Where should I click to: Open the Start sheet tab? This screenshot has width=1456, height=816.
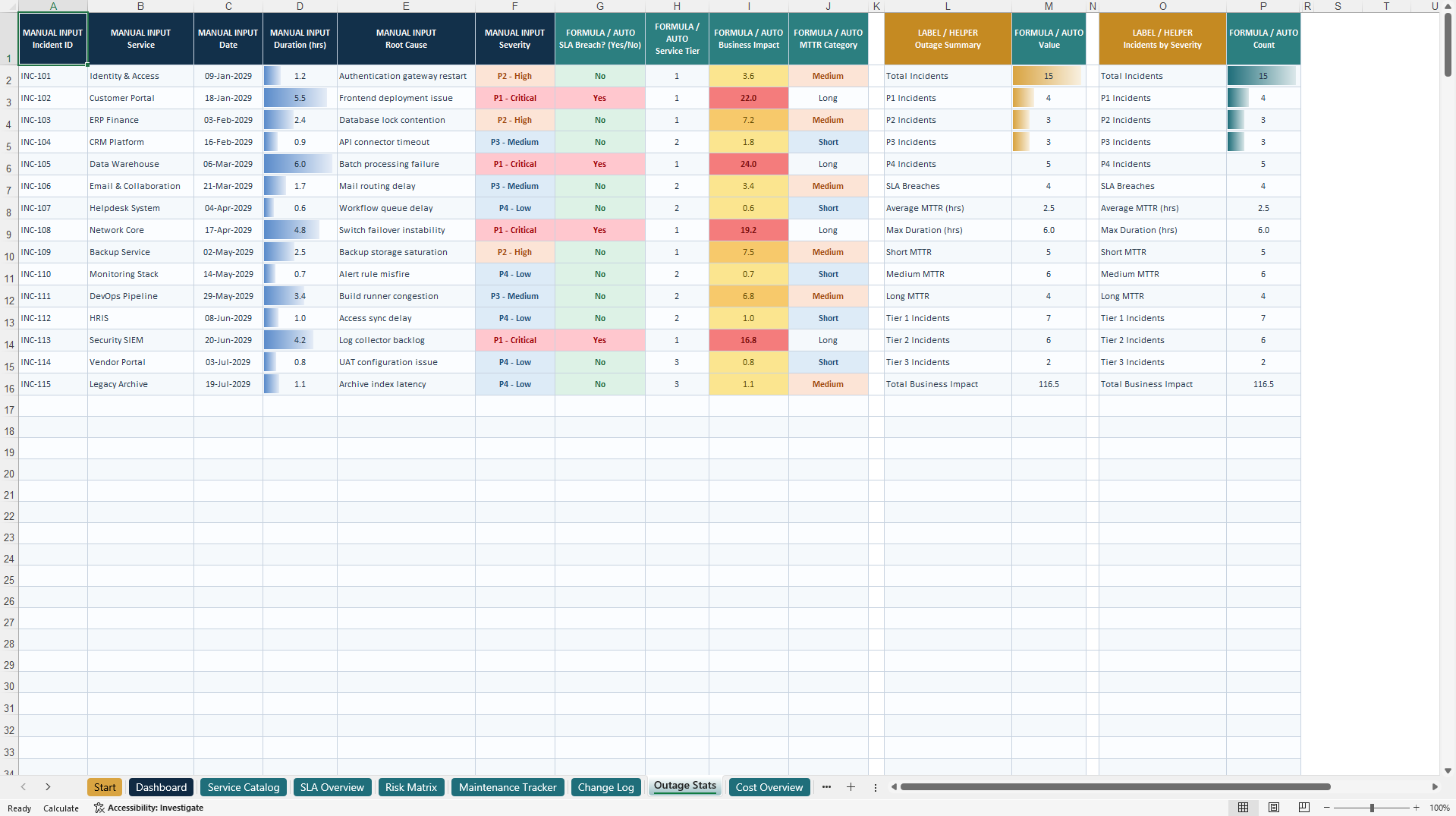(x=105, y=787)
